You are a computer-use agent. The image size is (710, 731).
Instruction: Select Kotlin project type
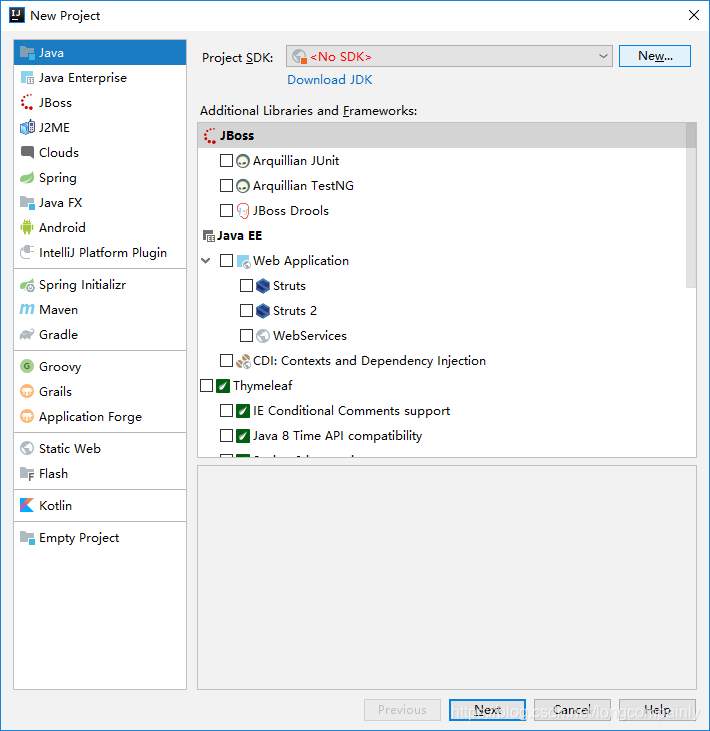pos(100,505)
